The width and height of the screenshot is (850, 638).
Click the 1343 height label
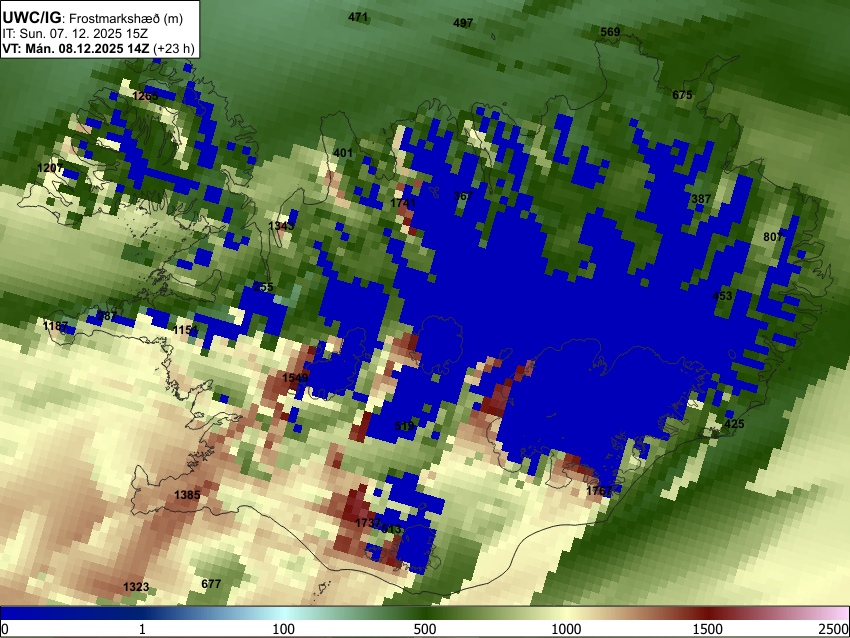(x=281, y=225)
